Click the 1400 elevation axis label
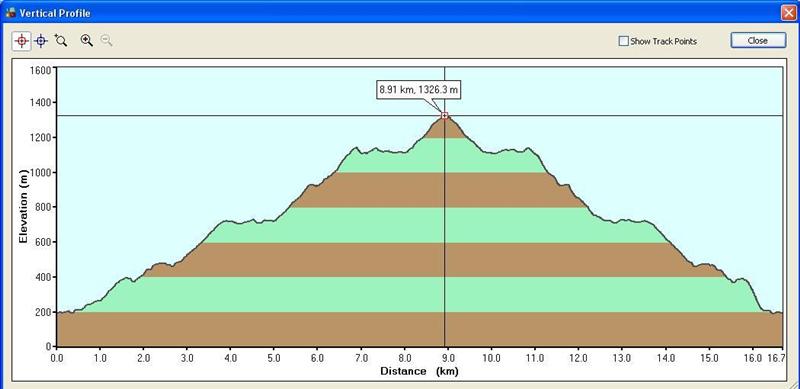 click(x=41, y=103)
